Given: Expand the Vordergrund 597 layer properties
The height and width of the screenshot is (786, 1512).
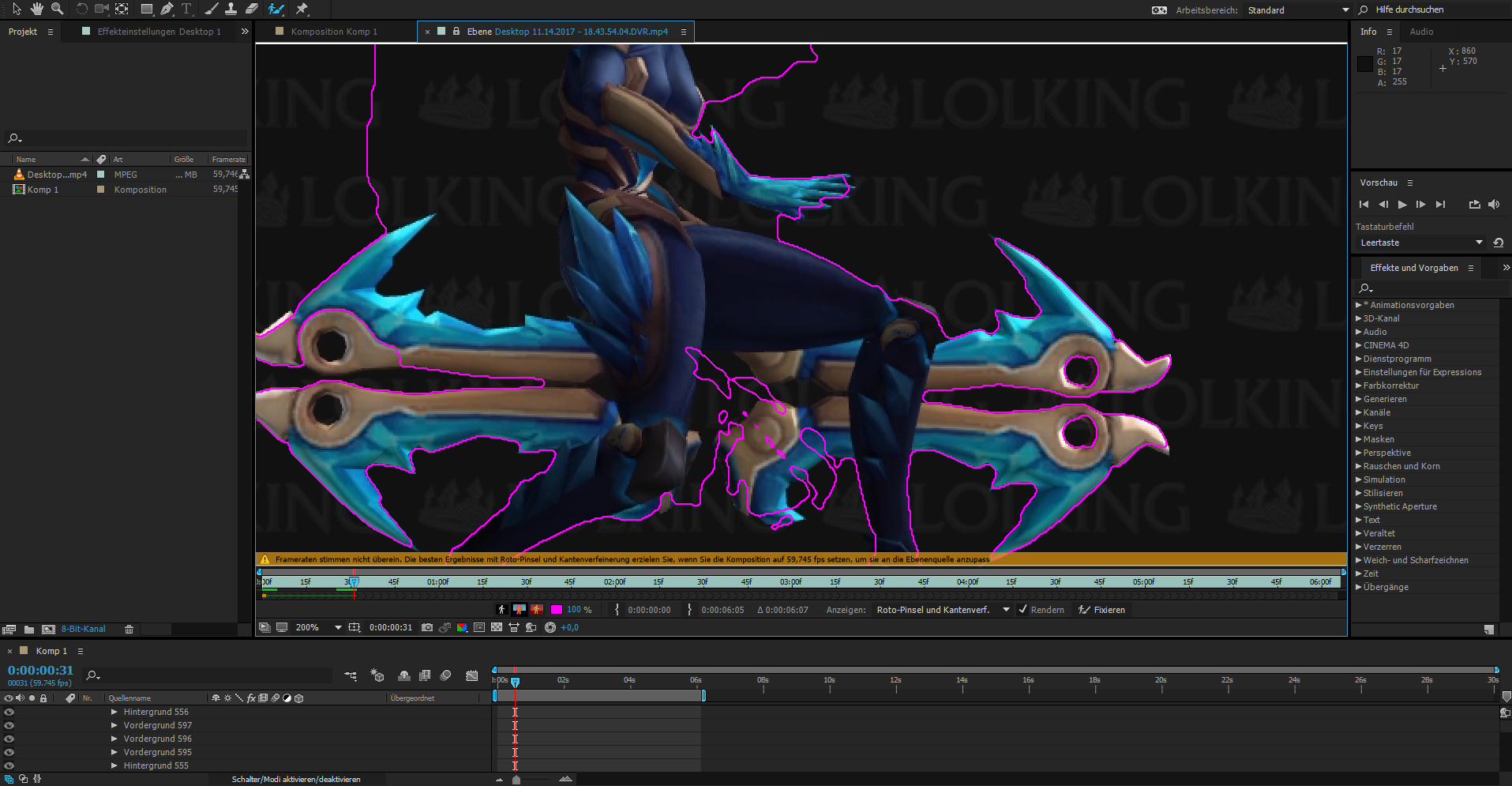Looking at the screenshot, I should [114, 725].
